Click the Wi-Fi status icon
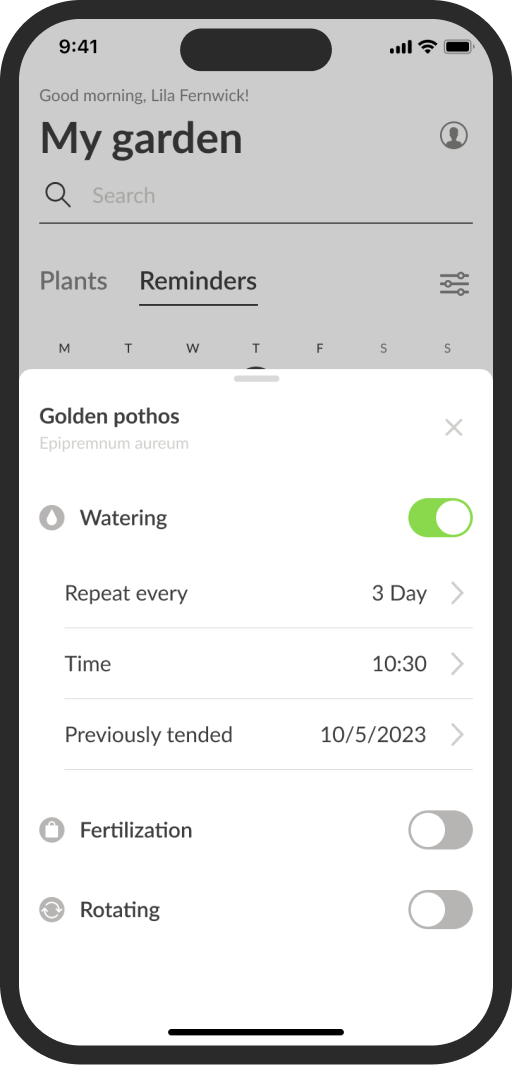The height and width of the screenshot is (1065, 512). click(x=427, y=46)
